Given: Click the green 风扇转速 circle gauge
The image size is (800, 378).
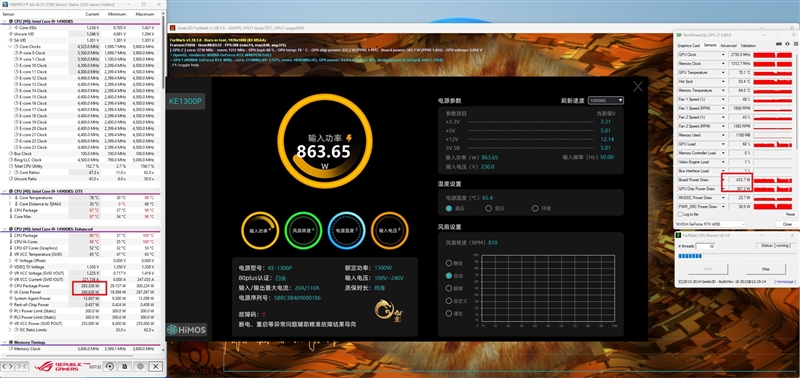Looking at the screenshot, I should point(303,231).
